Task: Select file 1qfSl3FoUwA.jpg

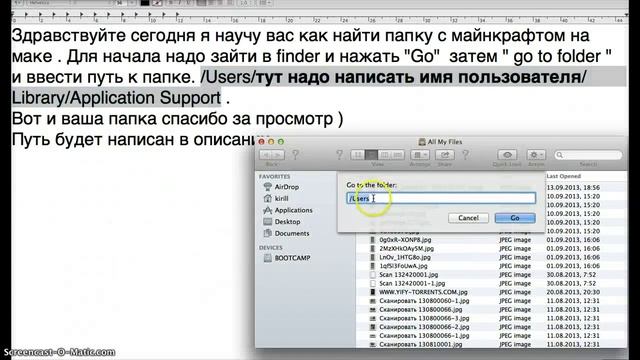Action: click(x=403, y=266)
